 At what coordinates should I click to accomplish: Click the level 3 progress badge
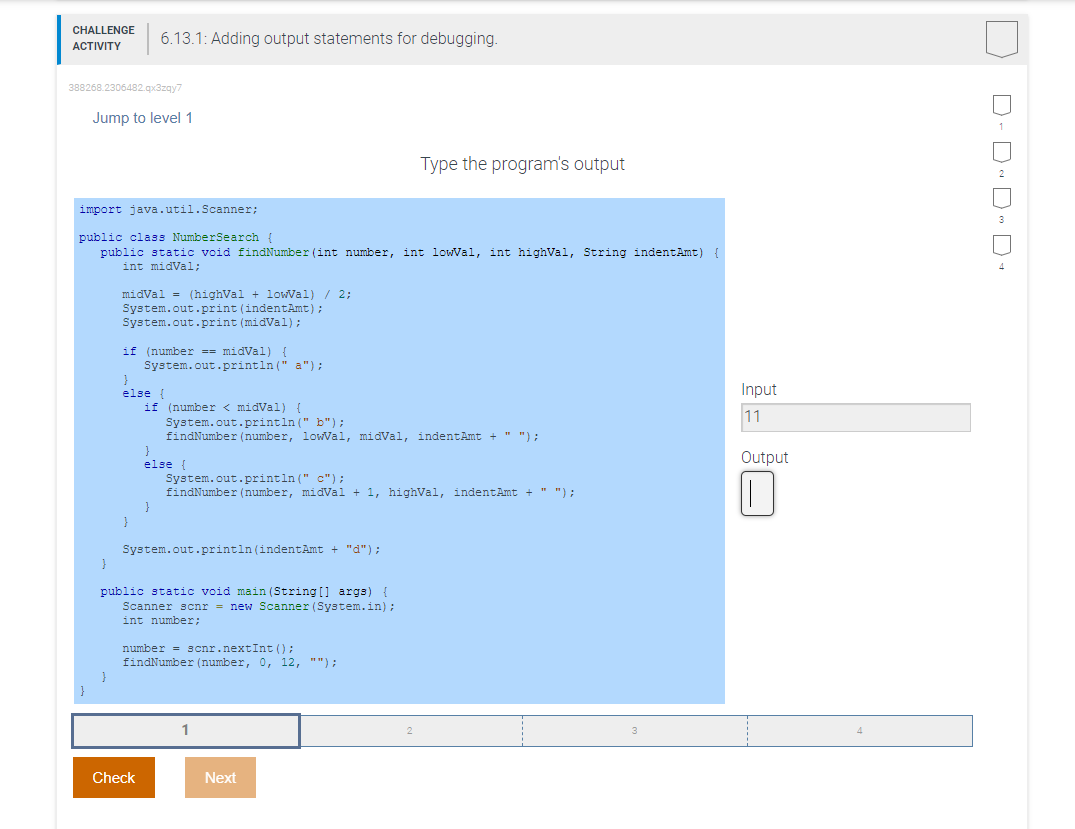(1001, 198)
